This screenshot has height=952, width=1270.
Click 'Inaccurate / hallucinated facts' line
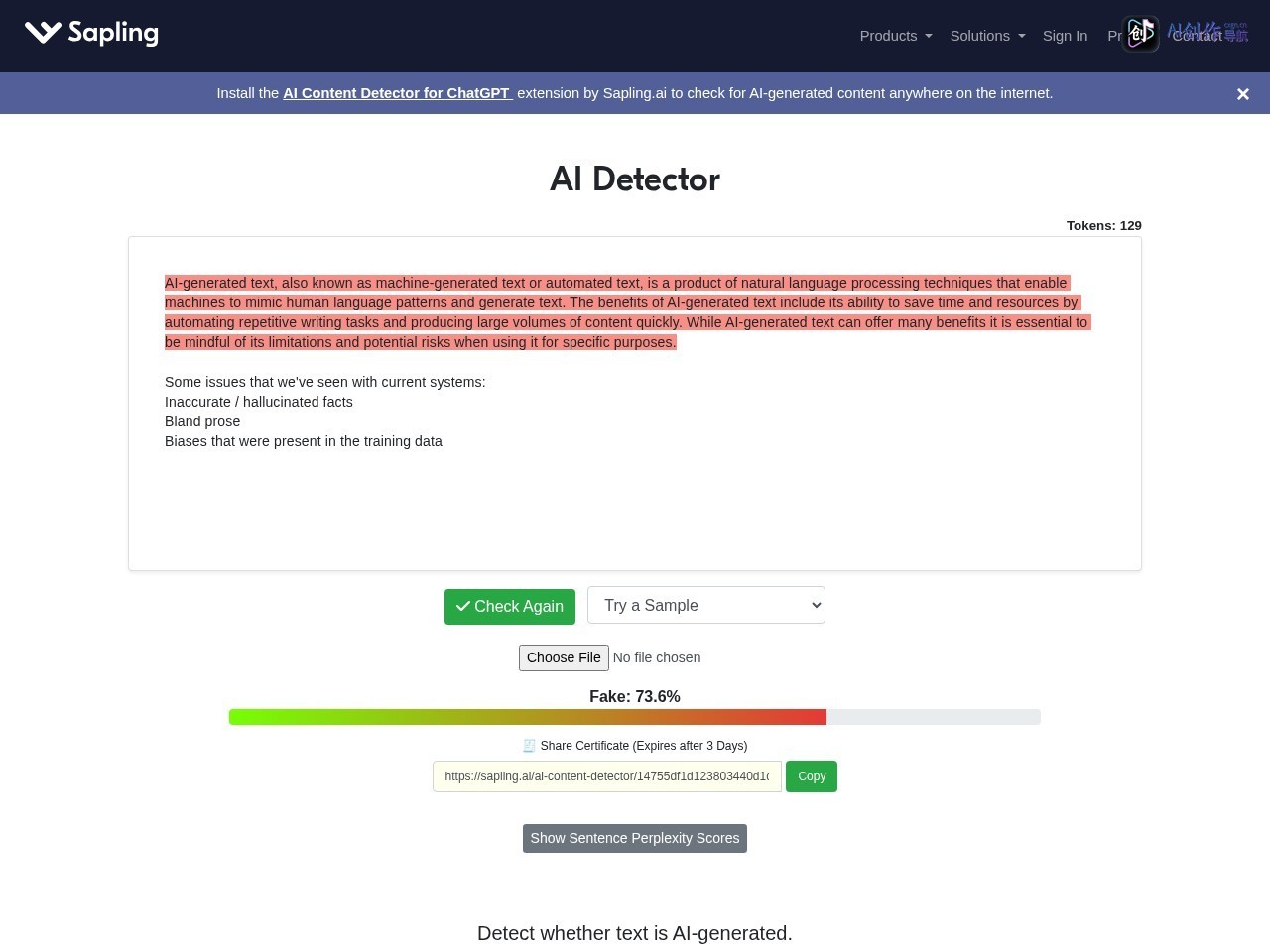[259, 402]
